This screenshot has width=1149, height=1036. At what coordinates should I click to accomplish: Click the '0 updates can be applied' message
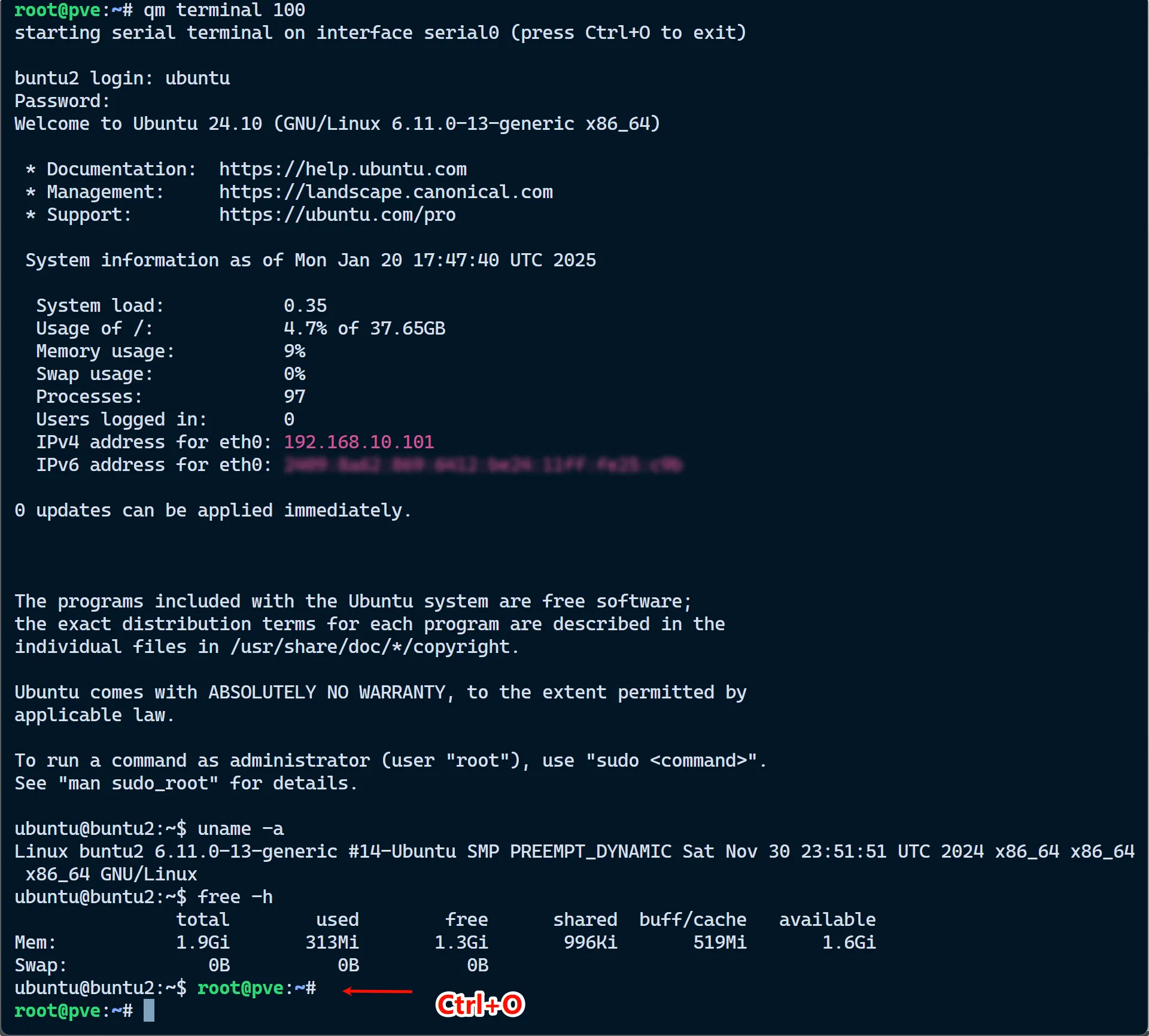click(212, 511)
